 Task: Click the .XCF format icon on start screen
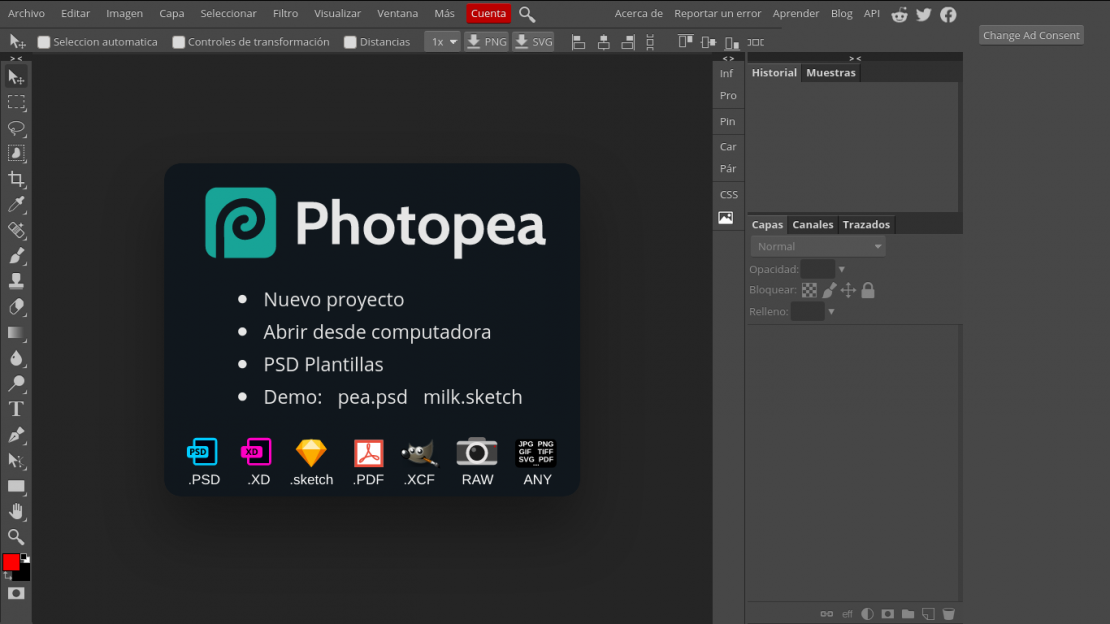[419, 453]
